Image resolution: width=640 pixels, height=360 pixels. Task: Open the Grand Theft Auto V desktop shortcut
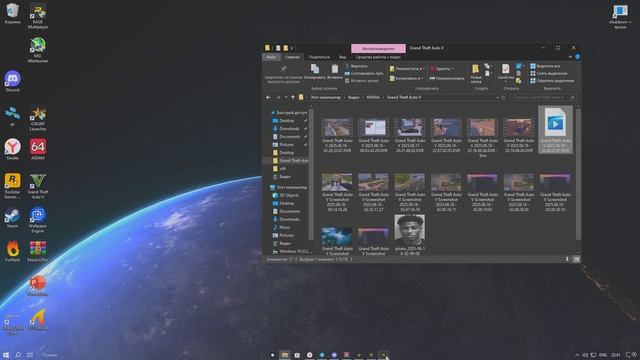click(38, 186)
